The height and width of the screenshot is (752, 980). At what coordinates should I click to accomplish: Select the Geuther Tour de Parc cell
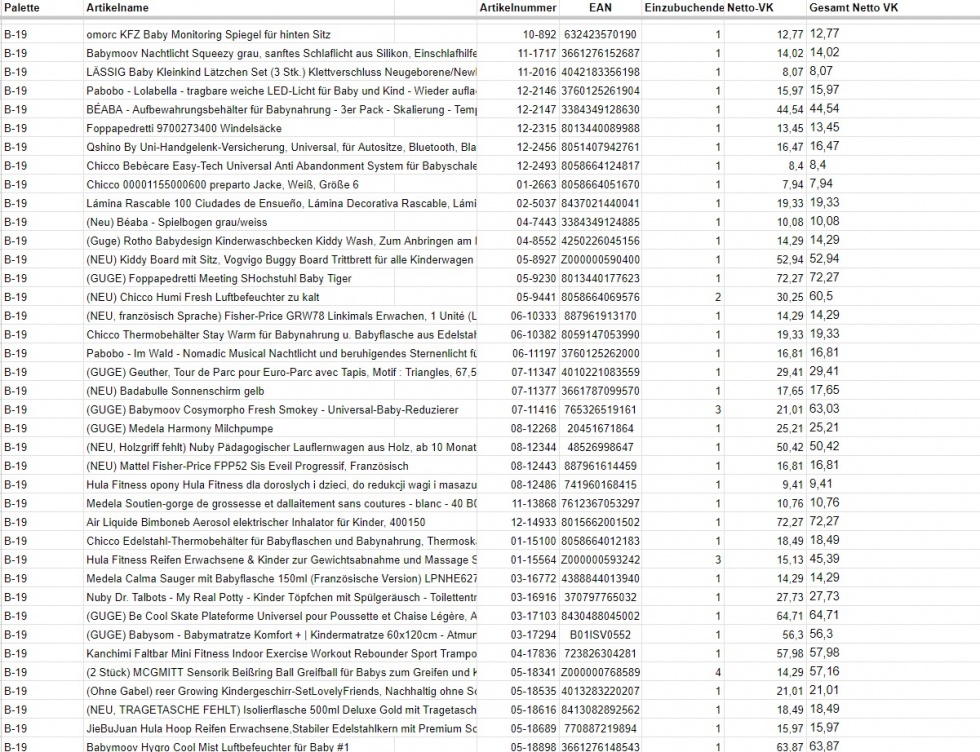pyautogui.click(x=281, y=372)
